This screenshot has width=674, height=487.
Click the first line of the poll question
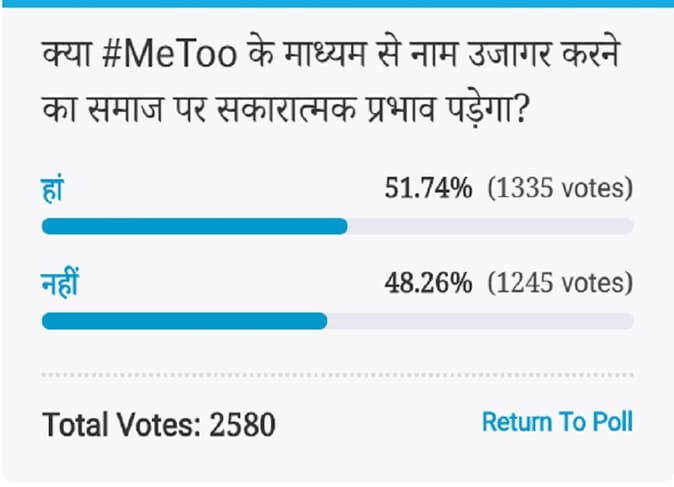tap(331, 54)
